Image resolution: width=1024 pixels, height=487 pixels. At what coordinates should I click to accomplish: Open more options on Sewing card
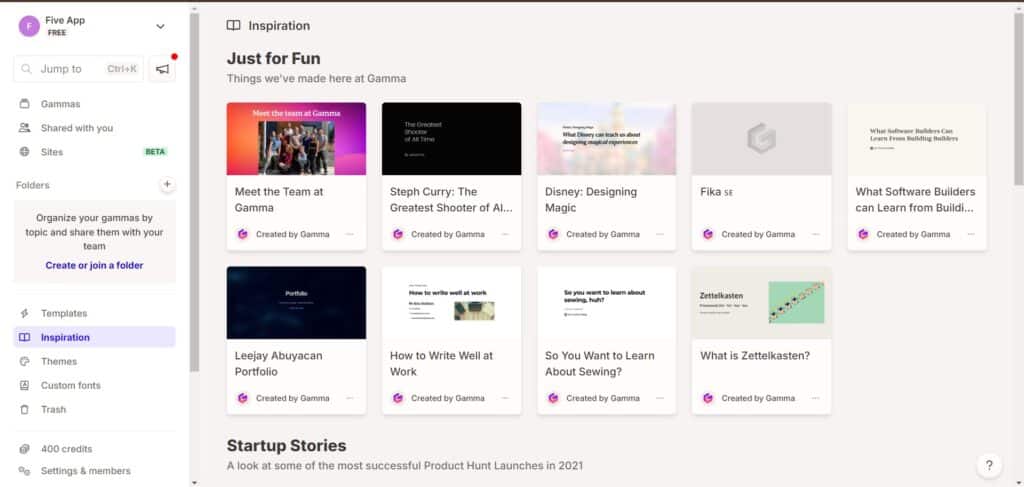[660, 398]
